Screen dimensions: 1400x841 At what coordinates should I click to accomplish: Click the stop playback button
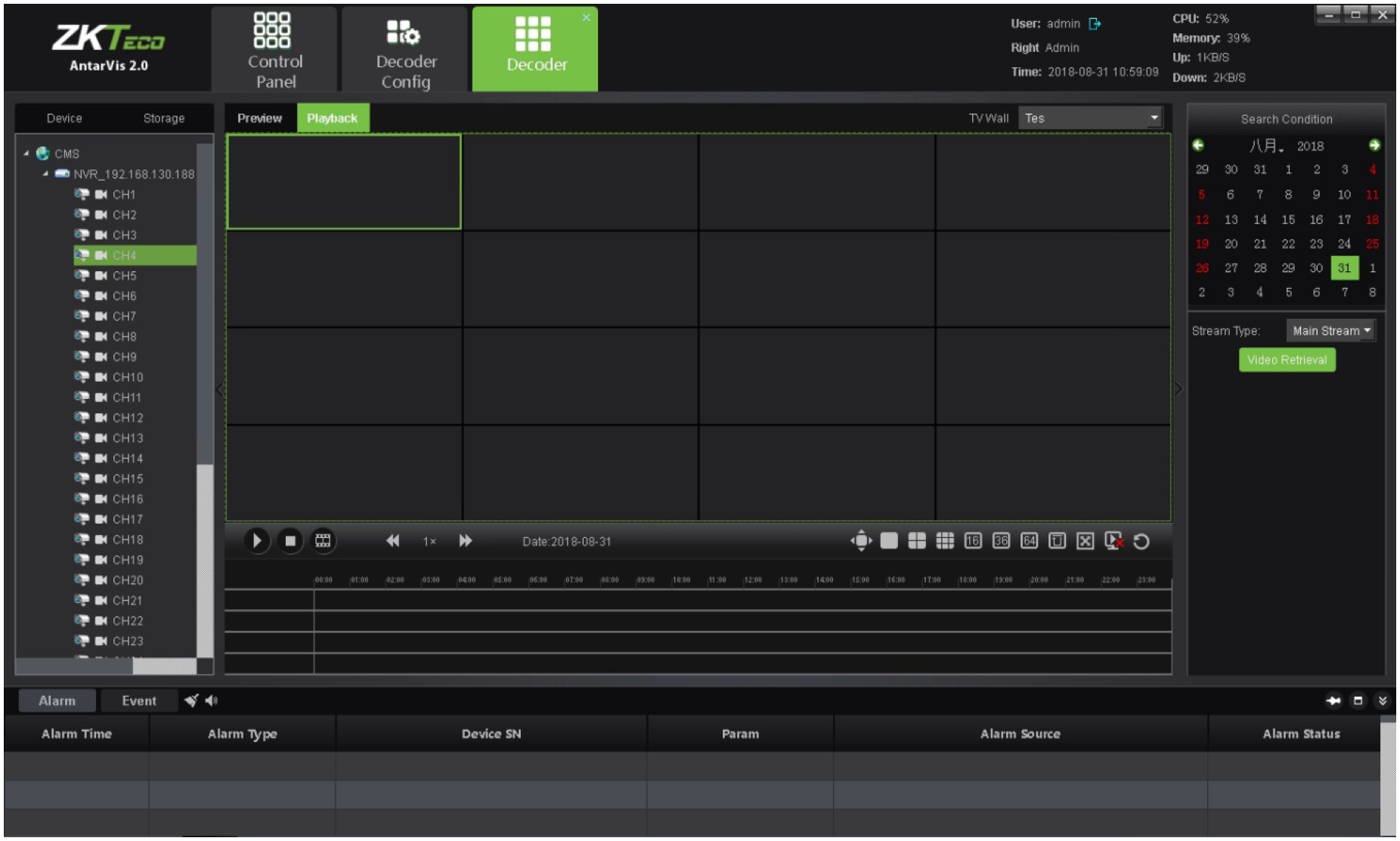(x=290, y=541)
